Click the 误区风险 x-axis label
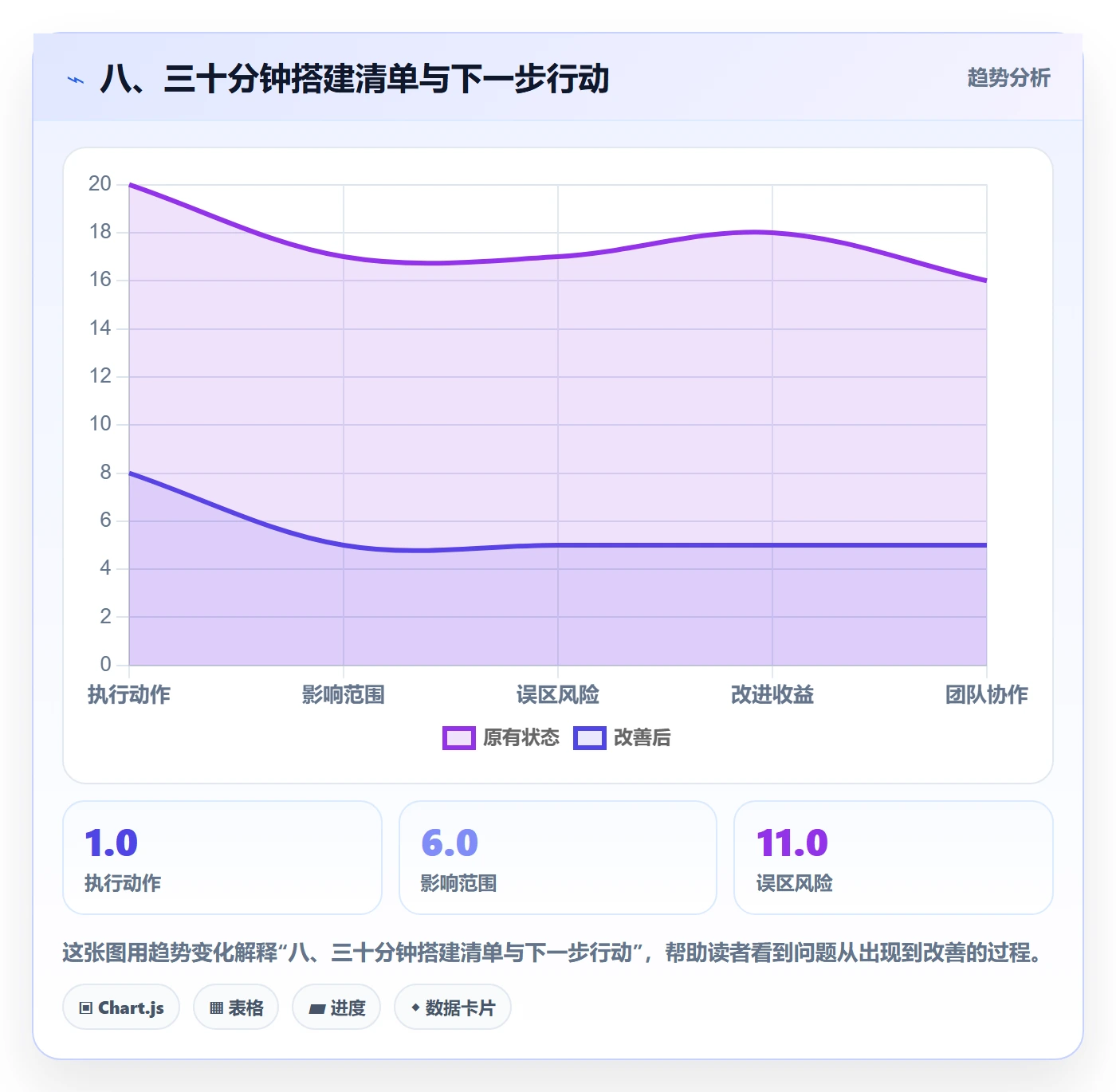 [x=558, y=695]
